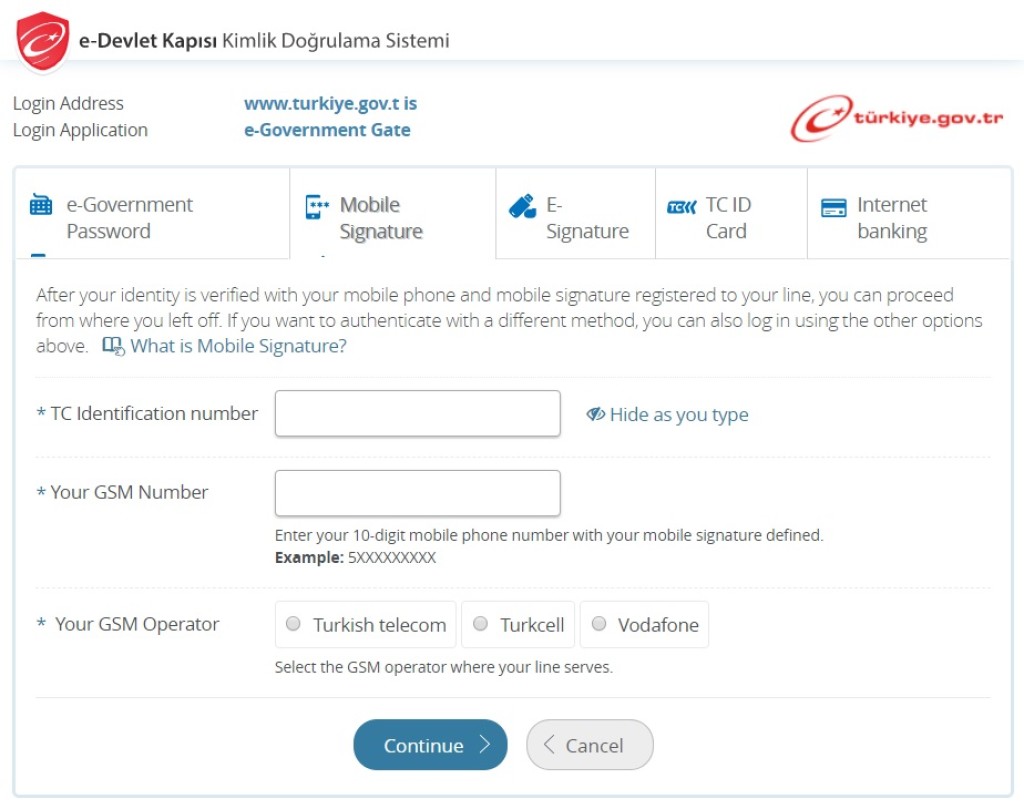Select Turkish telecom as GSM operator
Image resolution: width=1024 pixels, height=809 pixels.
tap(293, 624)
